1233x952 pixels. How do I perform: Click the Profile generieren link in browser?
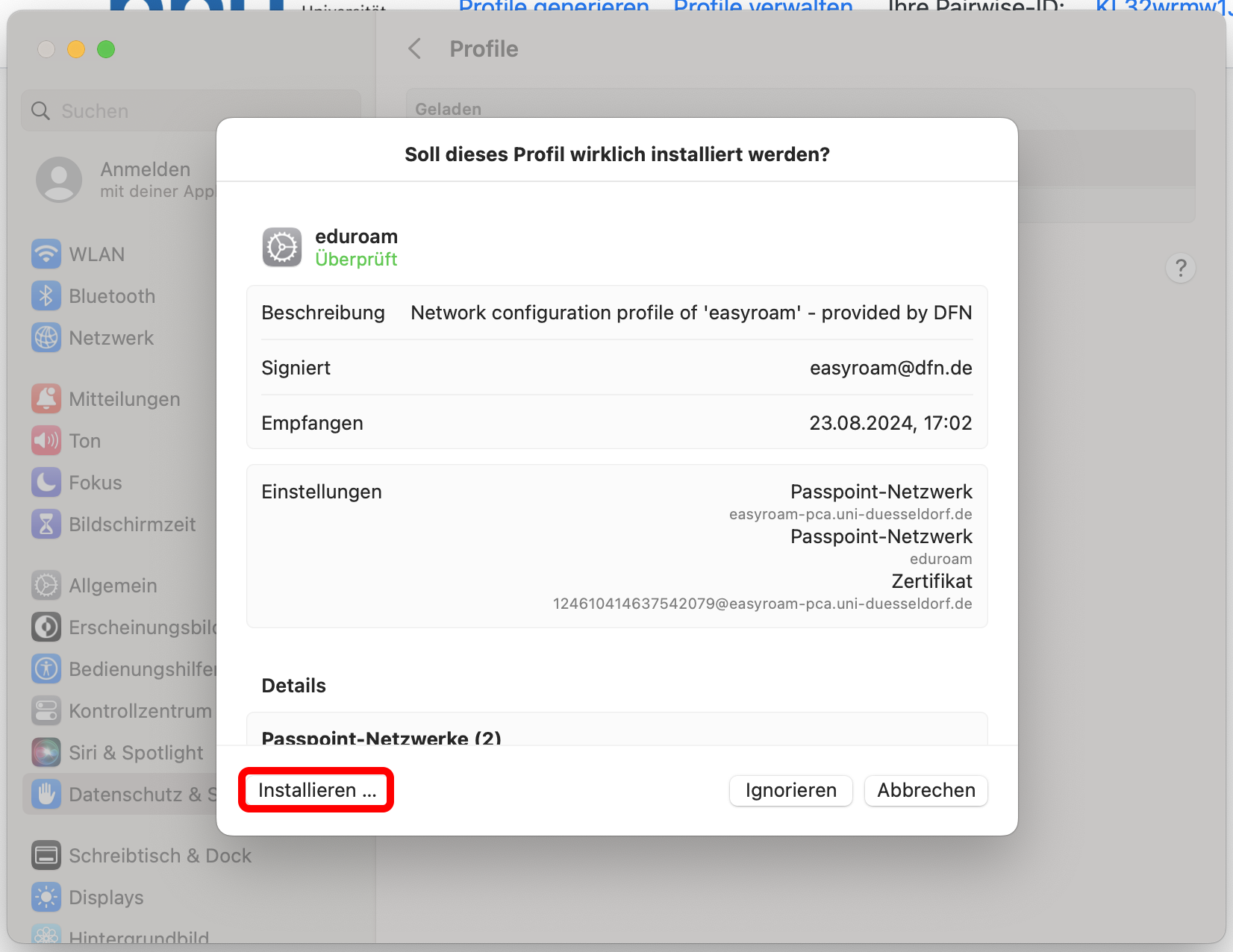(x=554, y=7)
